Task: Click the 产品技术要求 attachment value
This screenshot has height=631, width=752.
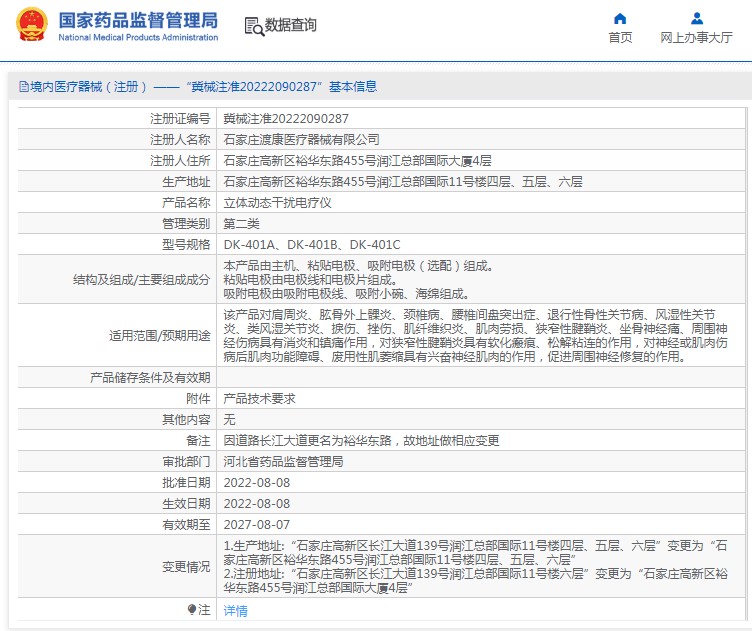Action: coord(259,398)
